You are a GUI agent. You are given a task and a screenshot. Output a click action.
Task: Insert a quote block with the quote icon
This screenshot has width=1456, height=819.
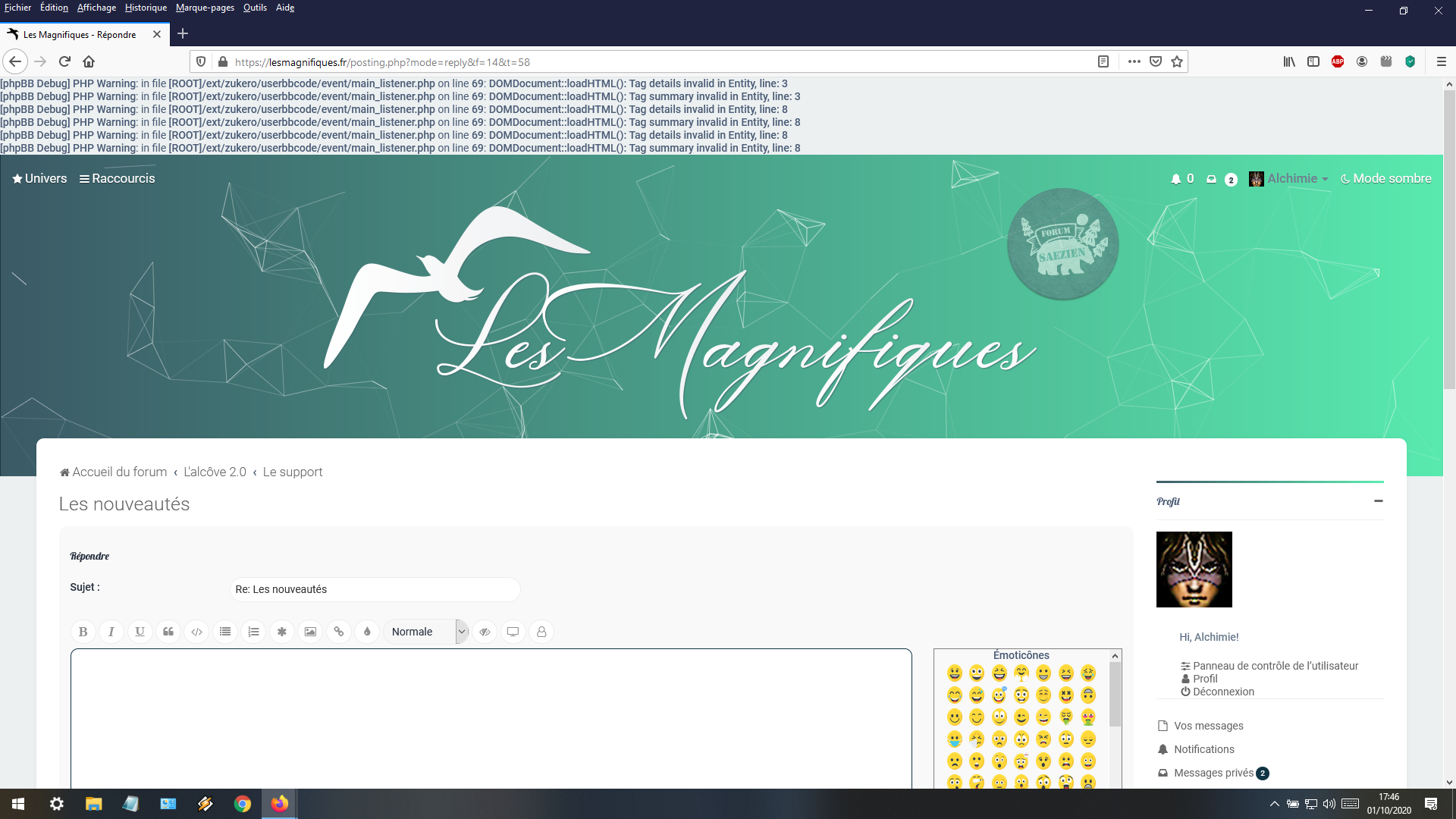[x=168, y=632]
